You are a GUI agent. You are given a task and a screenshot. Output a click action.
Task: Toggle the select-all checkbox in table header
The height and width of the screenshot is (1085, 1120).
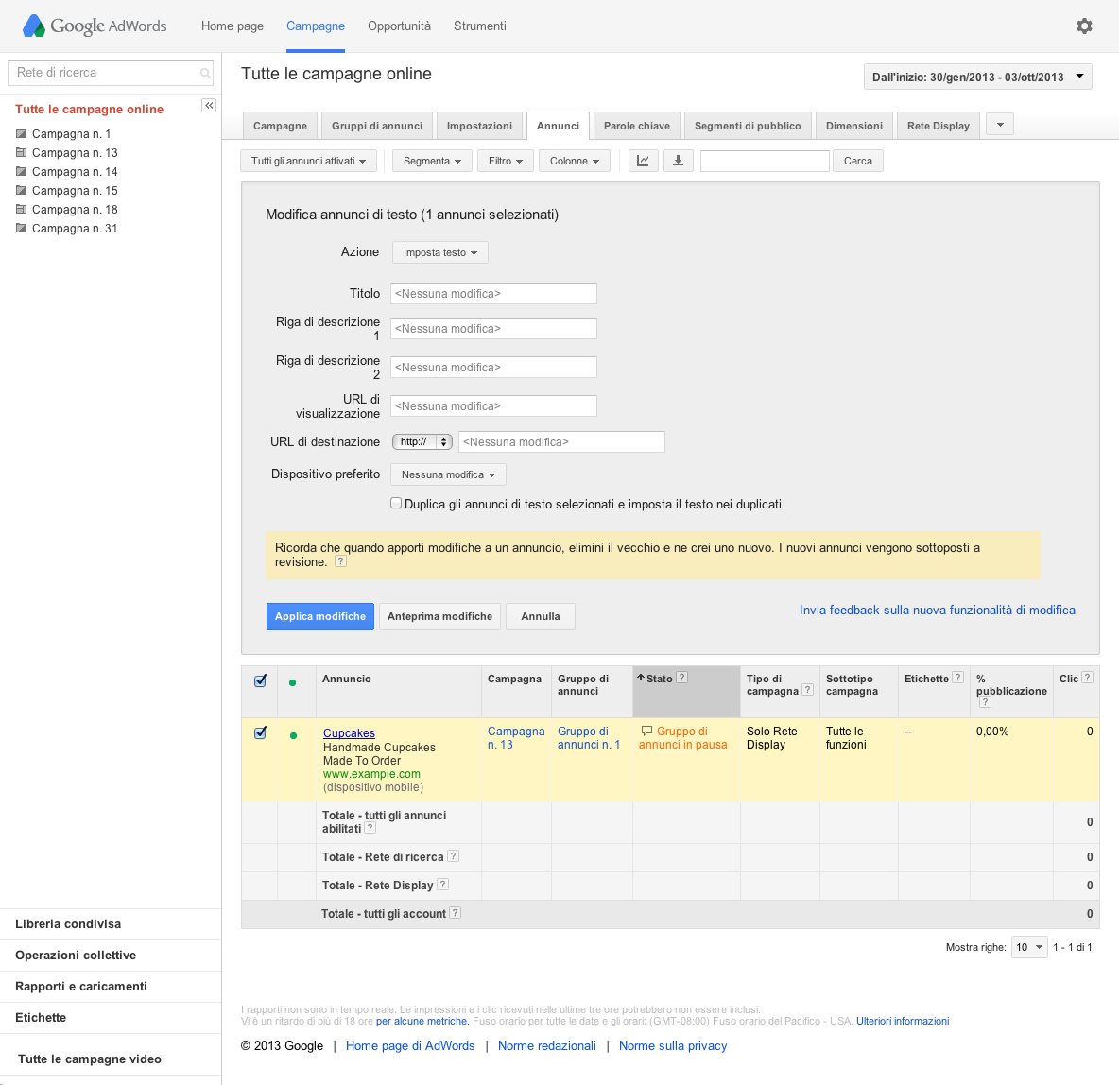click(x=260, y=680)
